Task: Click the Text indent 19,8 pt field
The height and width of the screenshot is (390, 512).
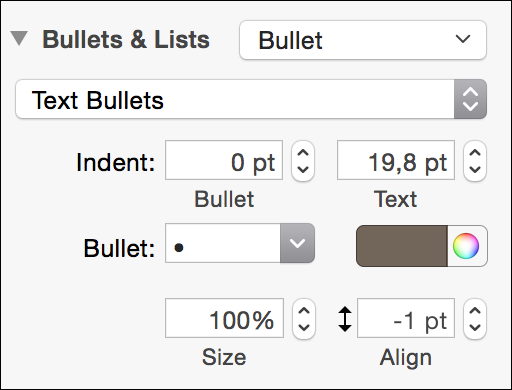Action: tap(396, 160)
